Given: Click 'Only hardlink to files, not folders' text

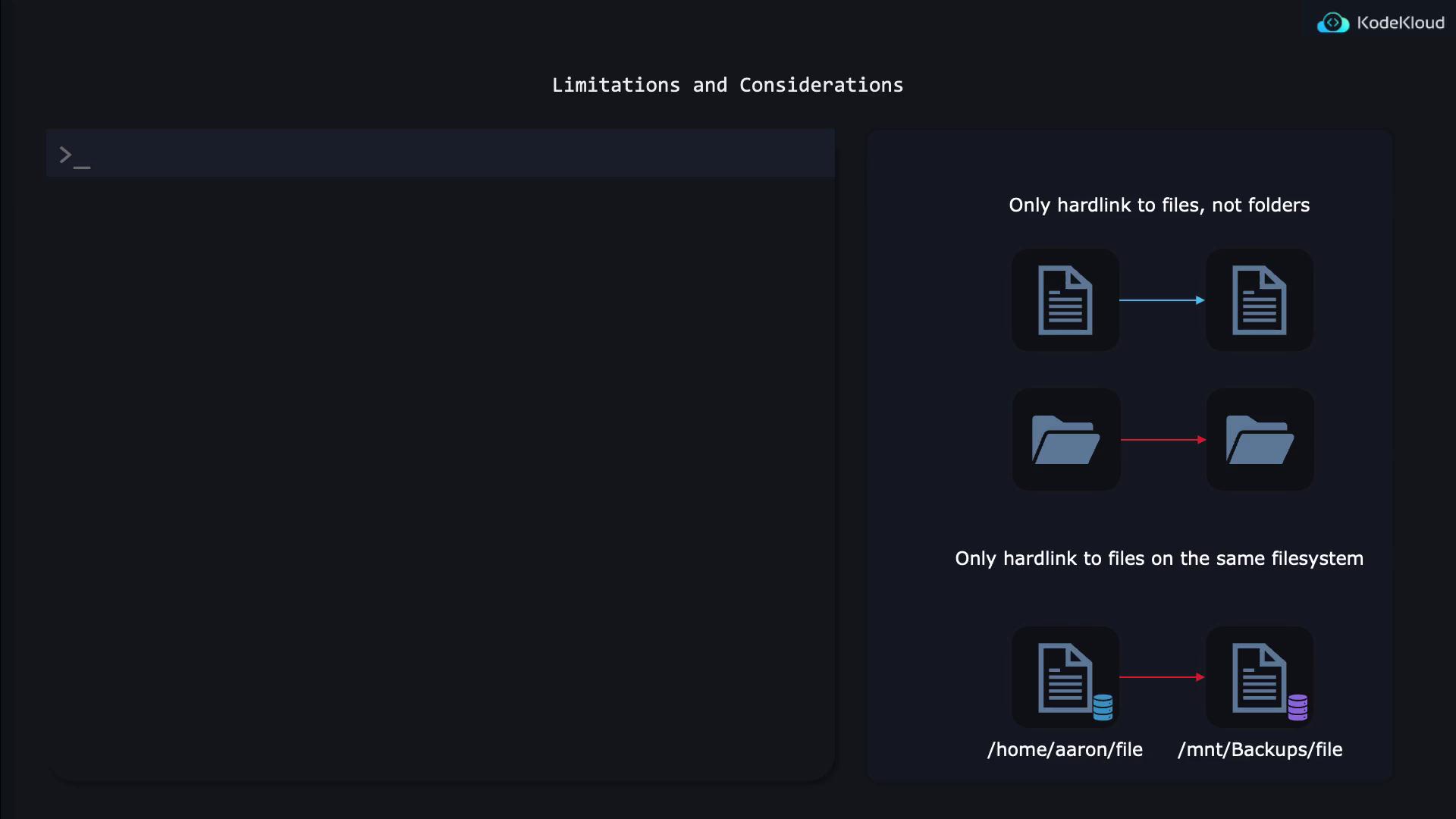Looking at the screenshot, I should (x=1159, y=206).
